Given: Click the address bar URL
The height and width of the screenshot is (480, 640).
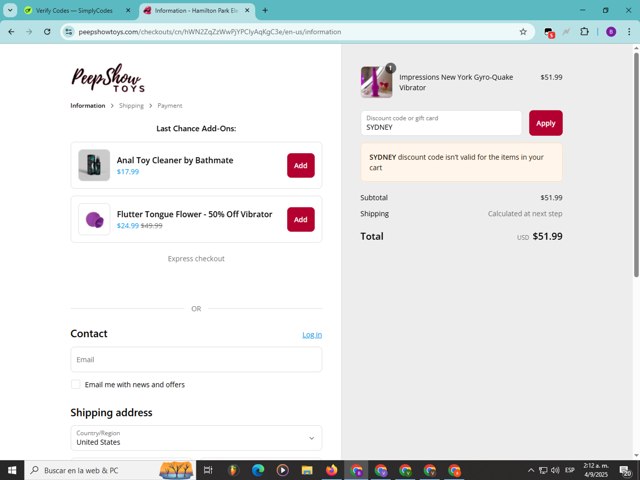Looking at the screenshot, I should [x=210, y=32].
